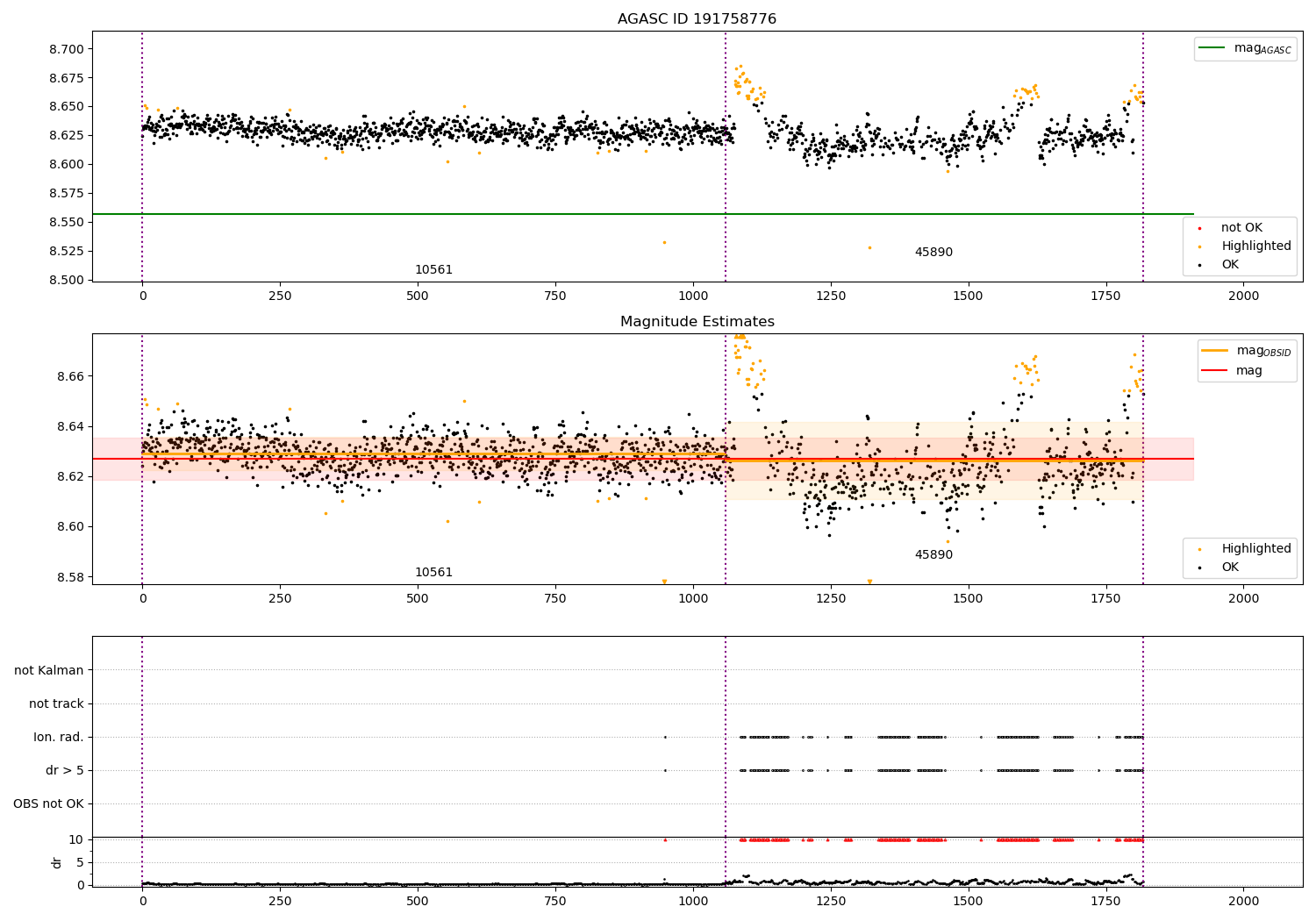Click the 8.62 y-axis tick in middle plot

pyautogui.click(x=70, y=476)
